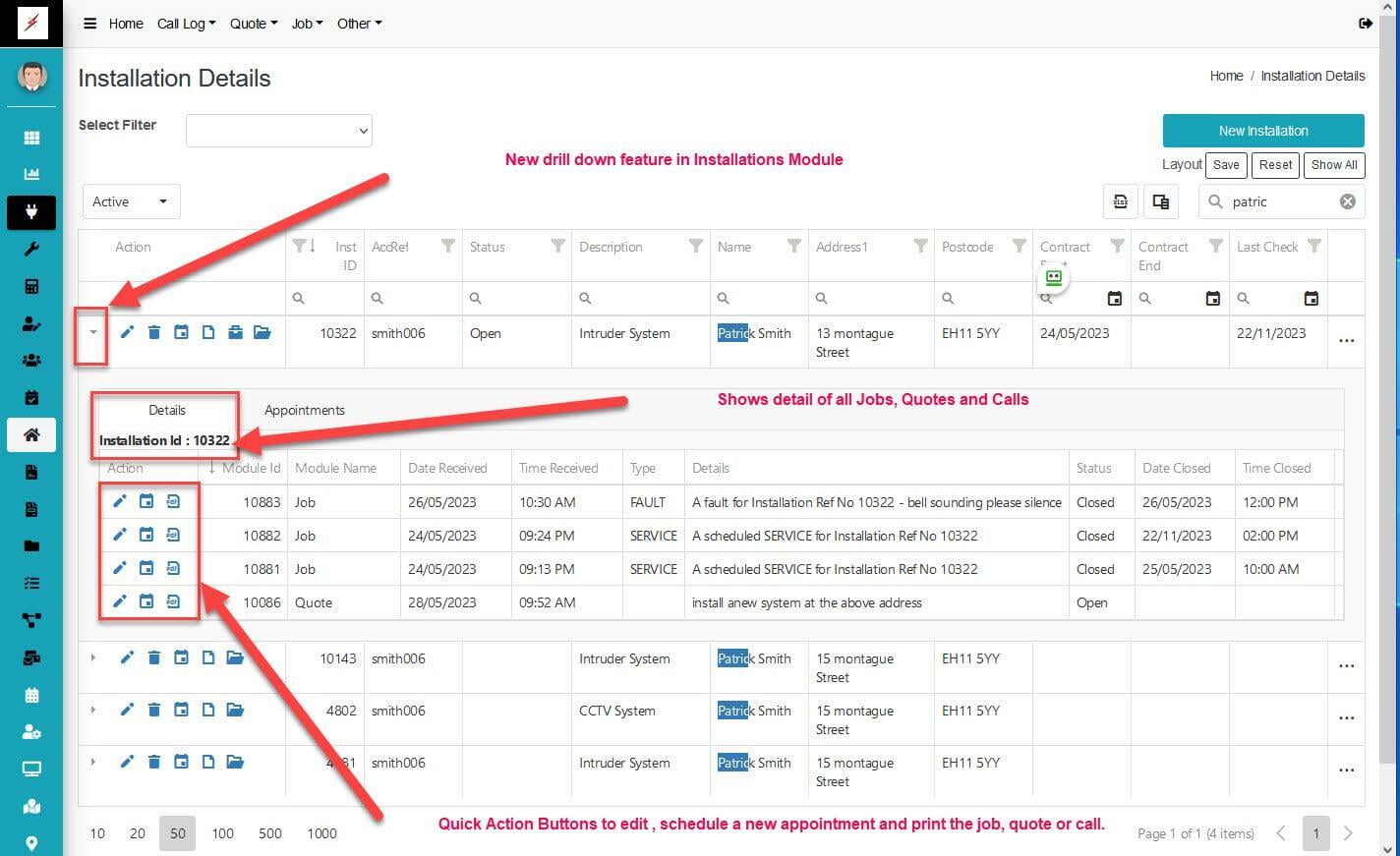The width and height of the screenshot is (1400, 856).
Task: Open the column chooser icon
Action: pos(1161,201)
